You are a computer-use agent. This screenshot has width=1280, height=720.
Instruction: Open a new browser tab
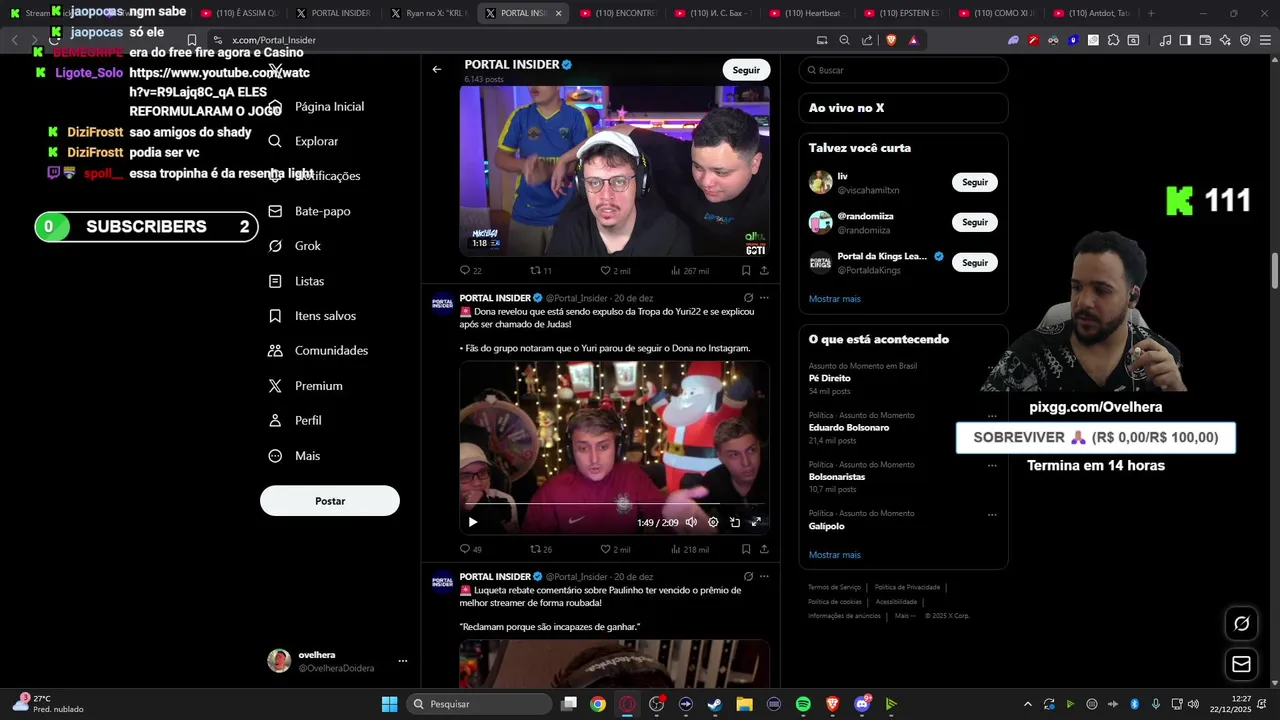[x=1151, y=13]
